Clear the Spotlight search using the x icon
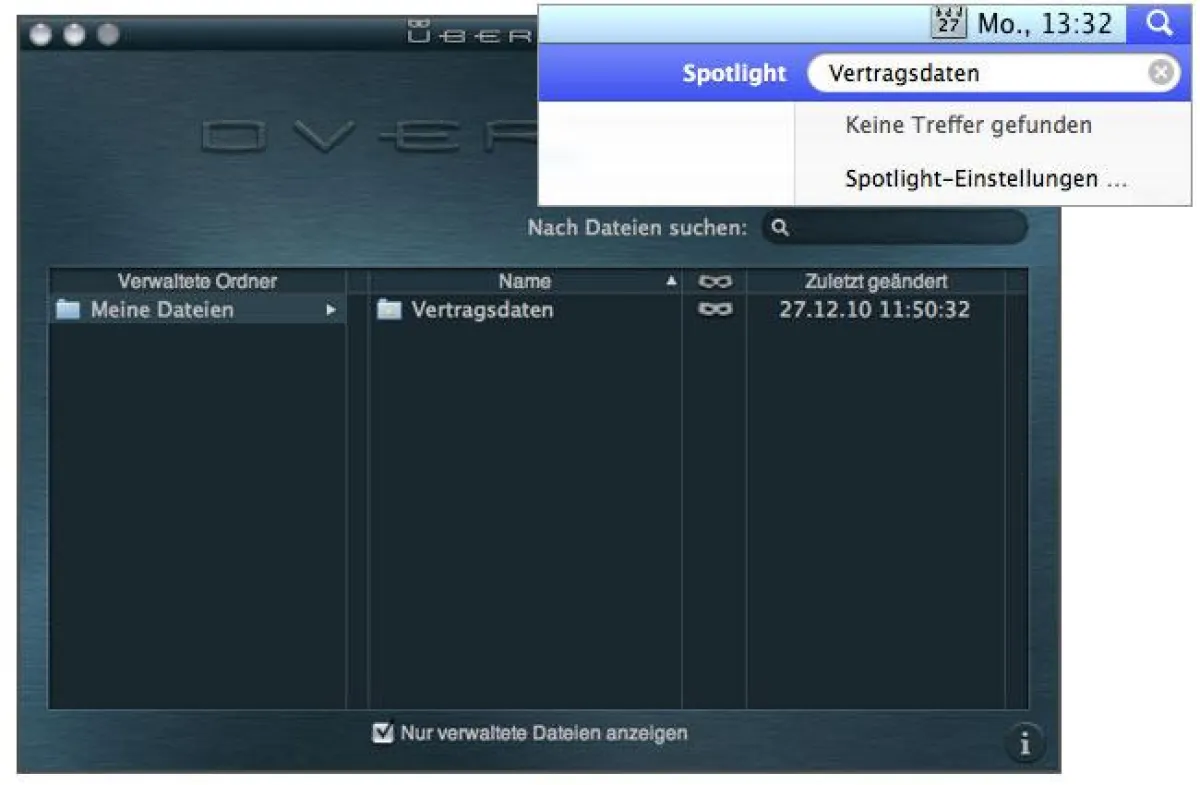The image size is (1200, 785). click(1159, 72)
